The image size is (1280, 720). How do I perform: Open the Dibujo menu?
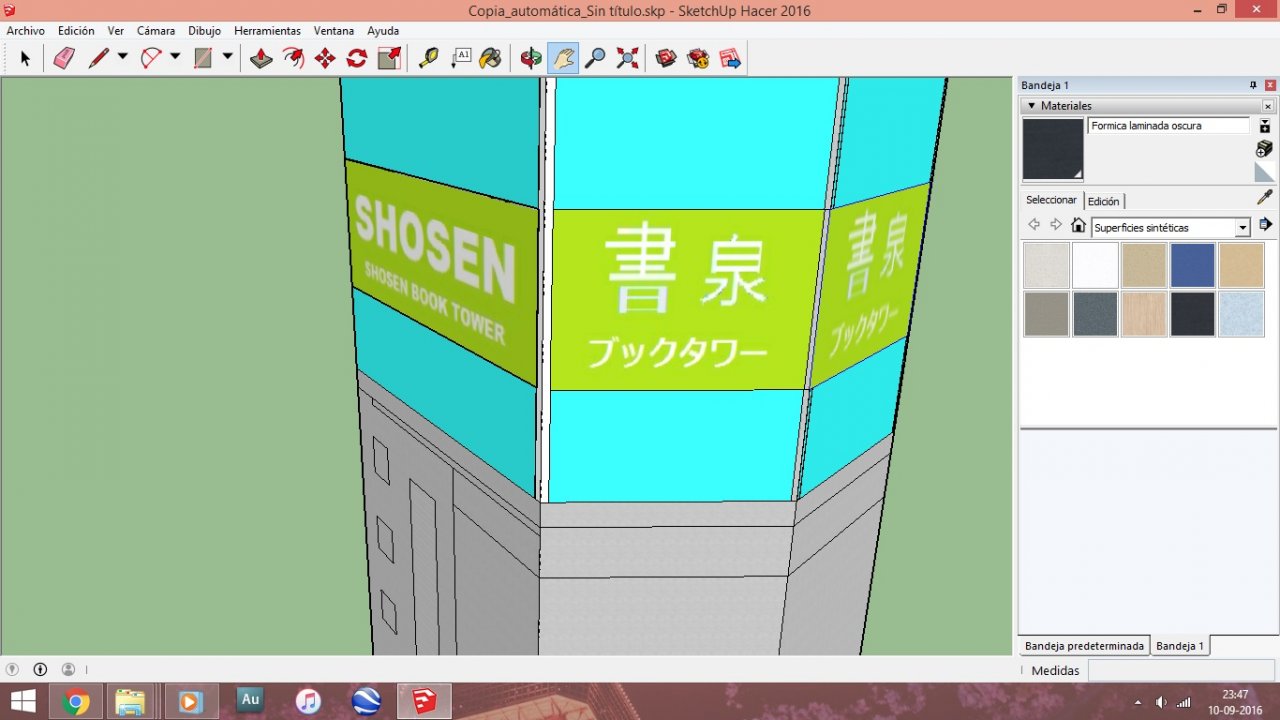pyautogui.click(x=204, y=31)
